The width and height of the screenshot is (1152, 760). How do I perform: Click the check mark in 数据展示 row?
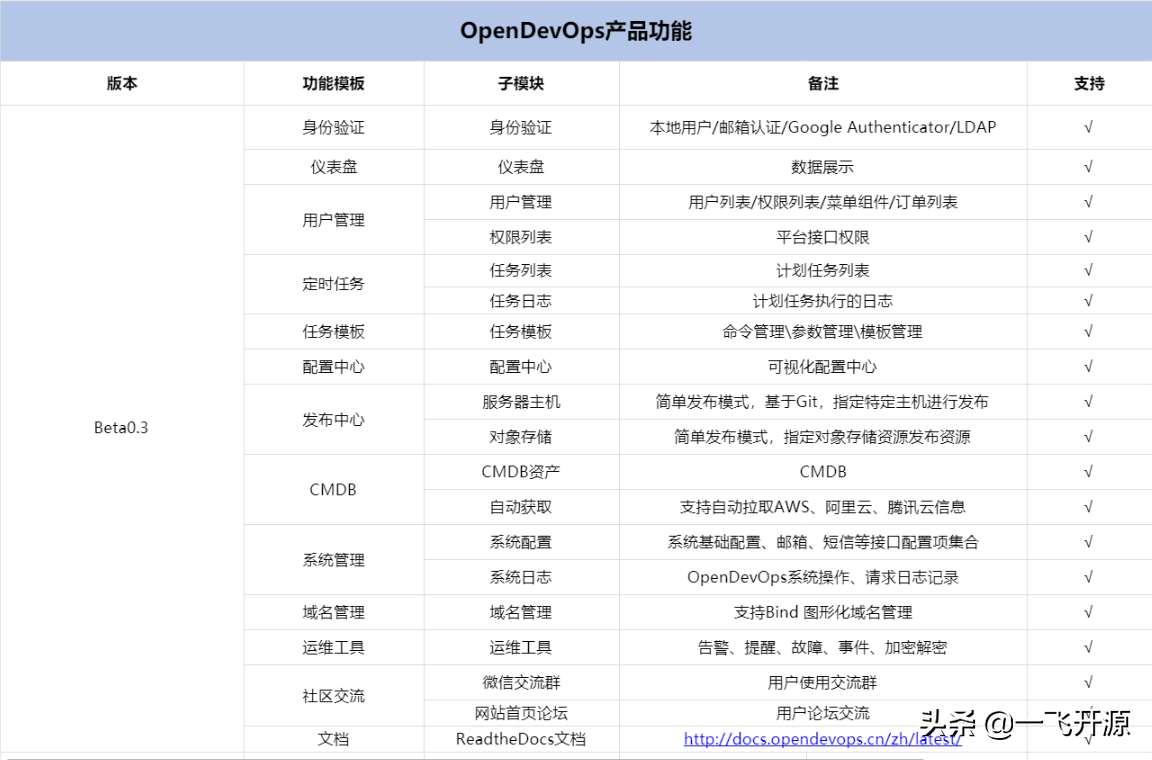1089,167
